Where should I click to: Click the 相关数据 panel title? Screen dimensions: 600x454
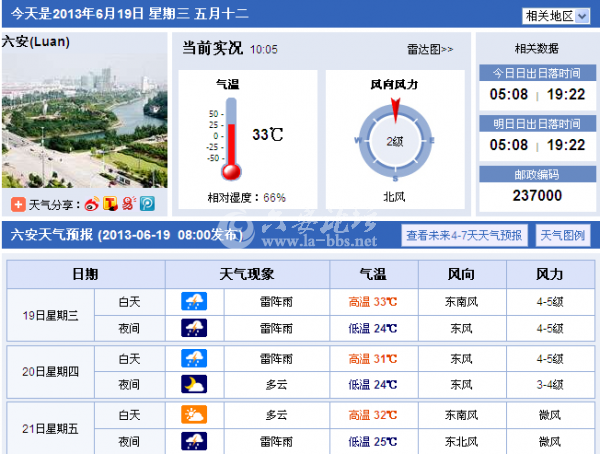pos(536,49)
